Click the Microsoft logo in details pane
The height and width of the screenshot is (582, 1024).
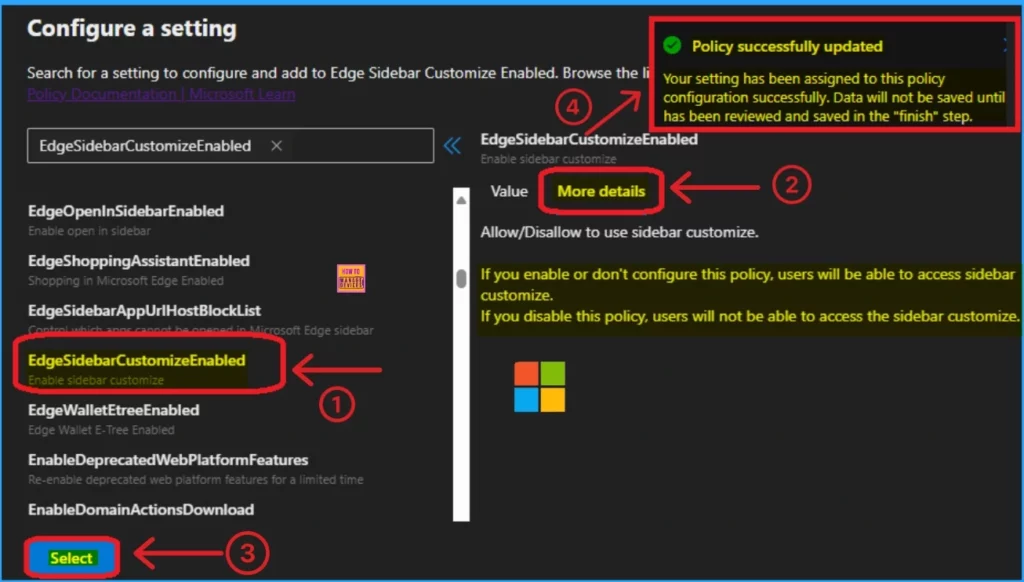[x=539, y=387]
